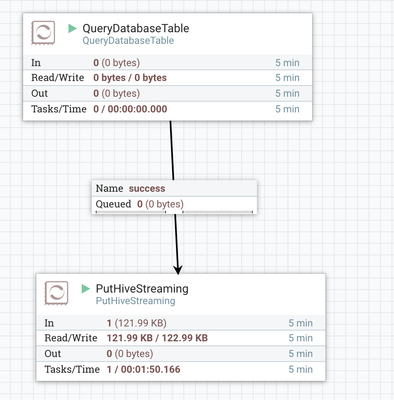Click the PutHiveStreaming processor icon
The width and height of the screenshot is (394, 400).
point(56,293)
